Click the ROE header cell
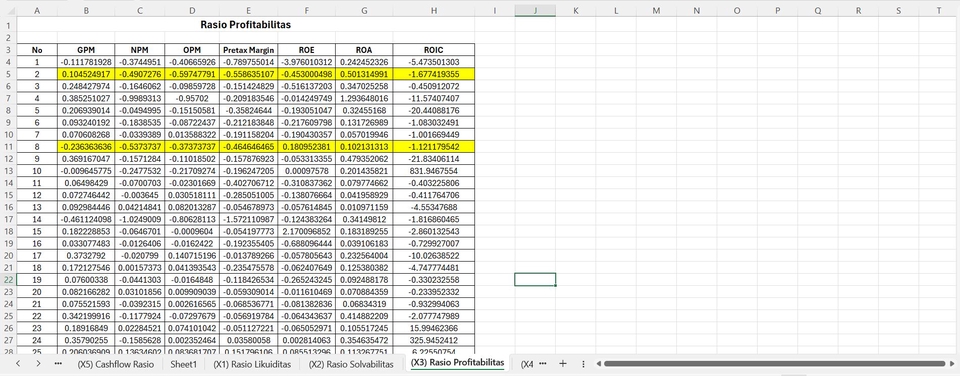 point(306,50)
